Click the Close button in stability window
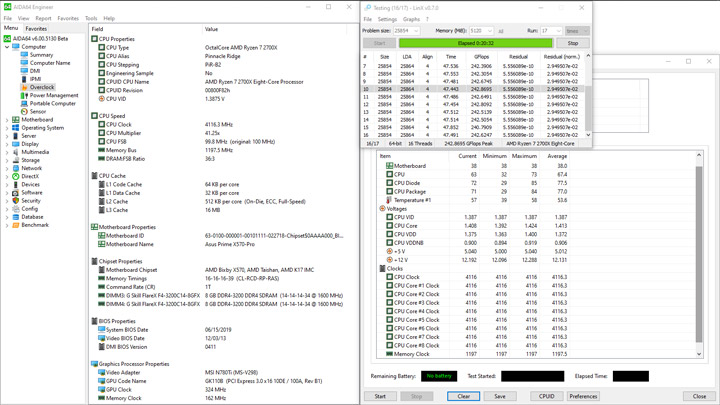The image size is (720, 405). pyautogui.click(x=699, y=396)
